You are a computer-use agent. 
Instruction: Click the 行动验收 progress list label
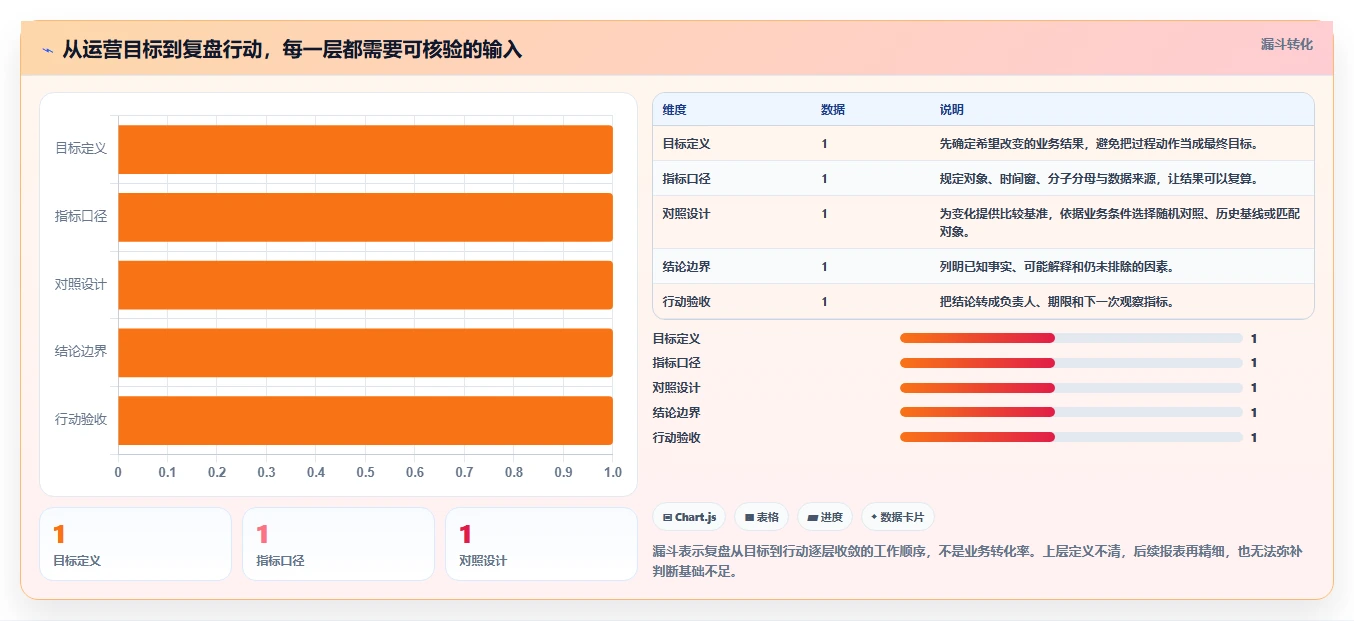point(677,438)
